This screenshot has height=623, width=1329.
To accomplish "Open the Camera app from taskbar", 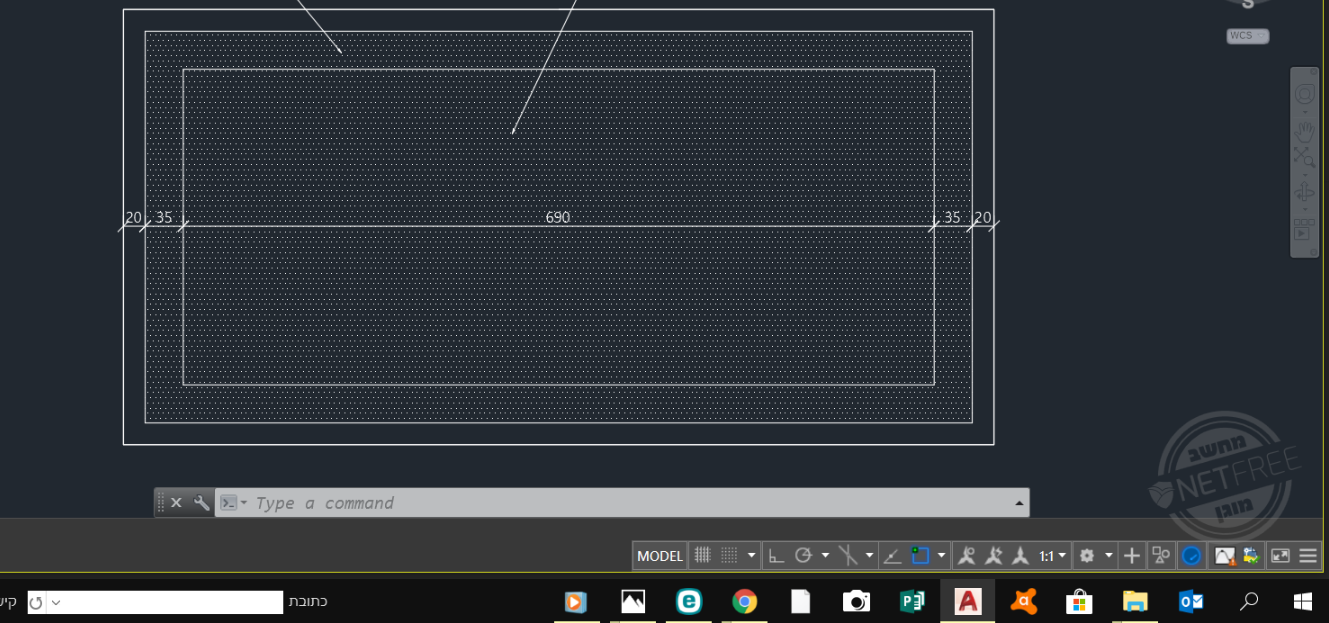I will (856, 601).
